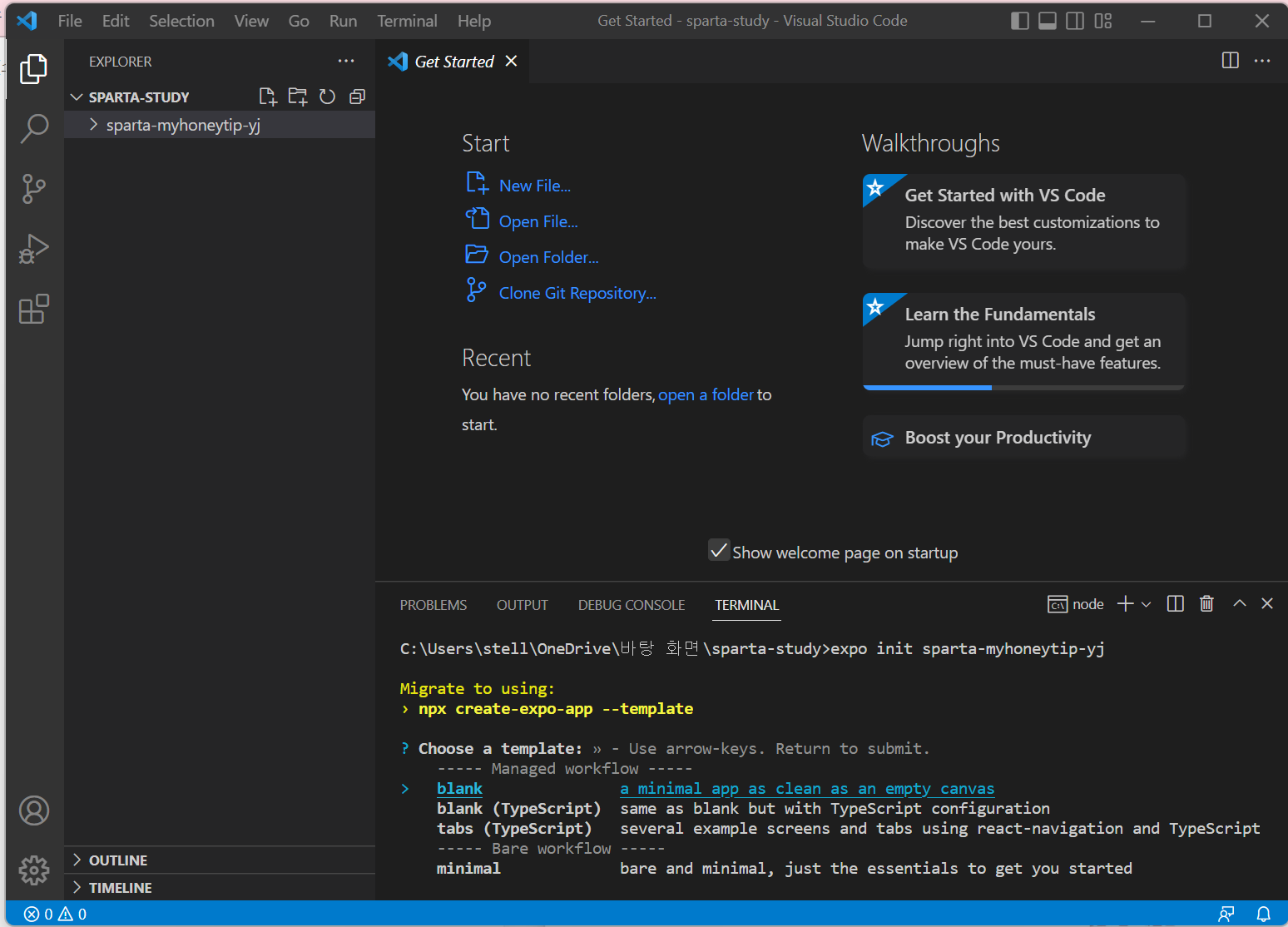
Task: Select the TERMINAL panel tab
Action: [747, 605]
